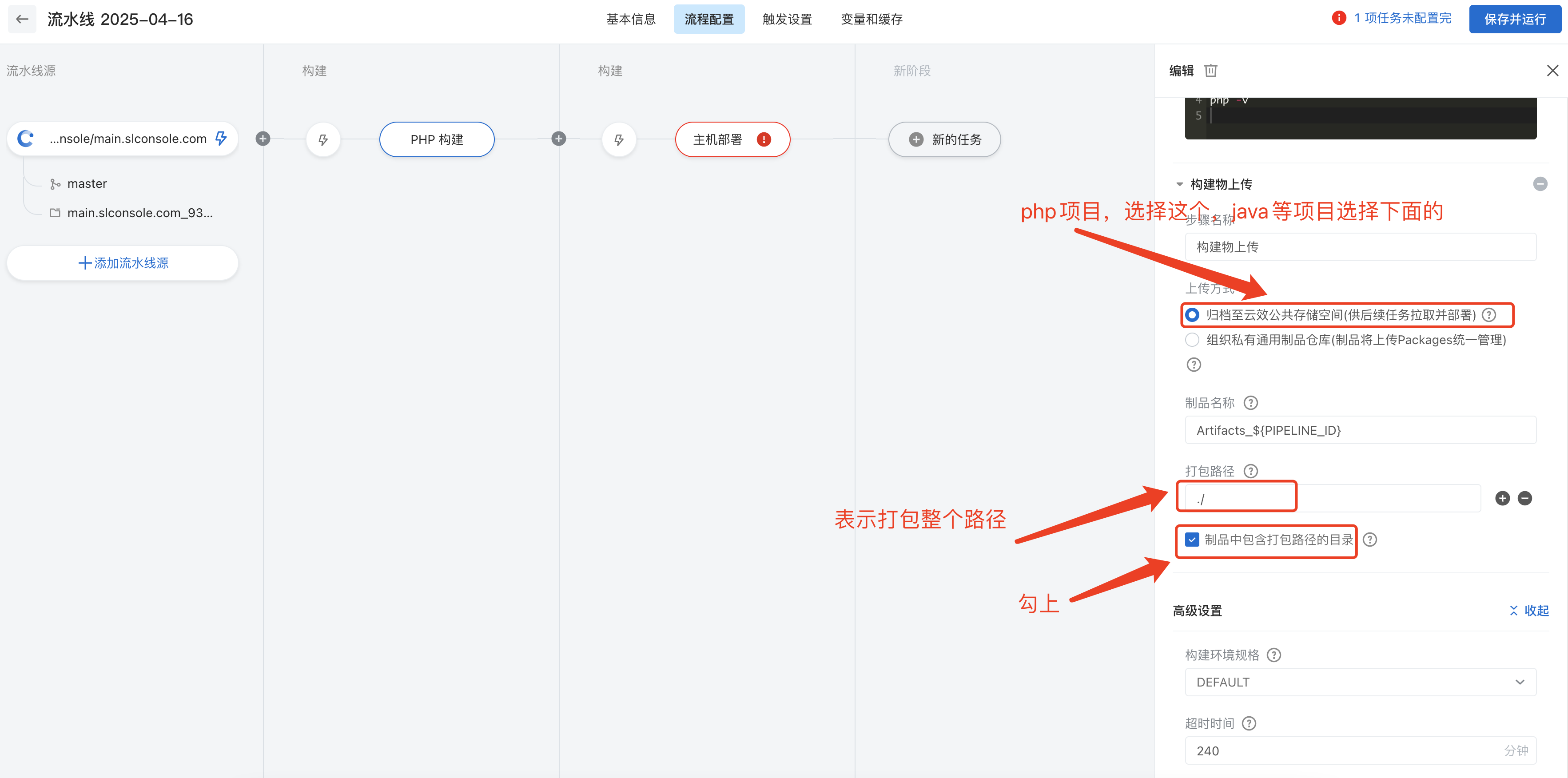
Task: Click the lightning trigger icon before 主机部署
Action: [x=618, y=139]
